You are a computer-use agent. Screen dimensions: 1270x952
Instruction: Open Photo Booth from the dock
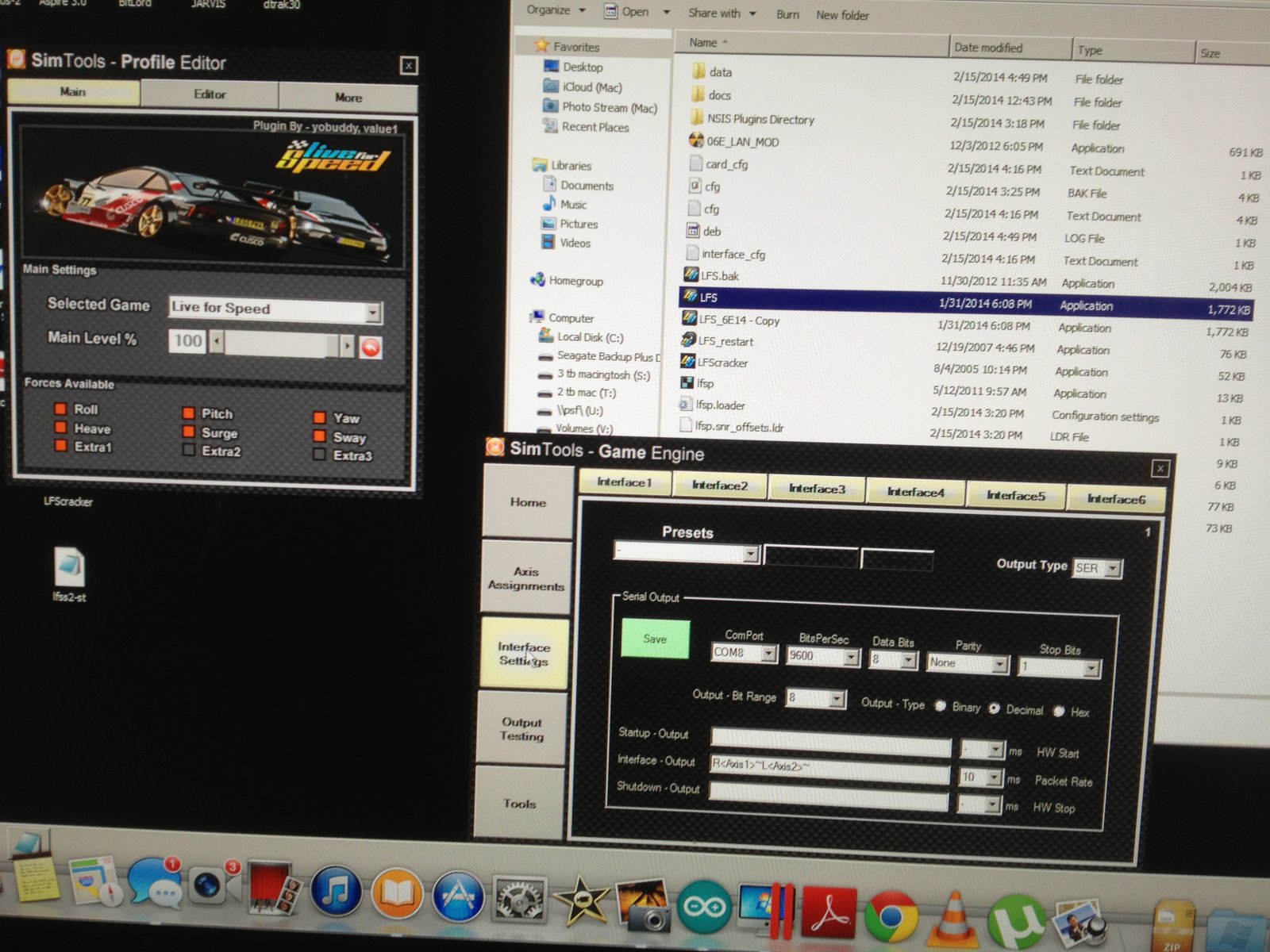pos(274,889)
